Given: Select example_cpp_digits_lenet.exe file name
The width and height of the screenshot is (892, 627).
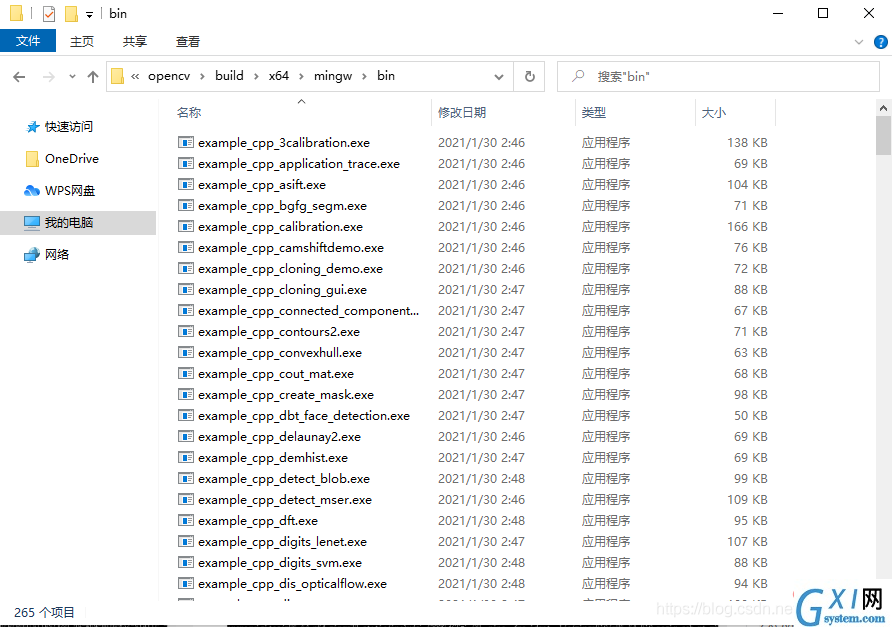Looking at the screenshot, I should [x=282, y=542].
